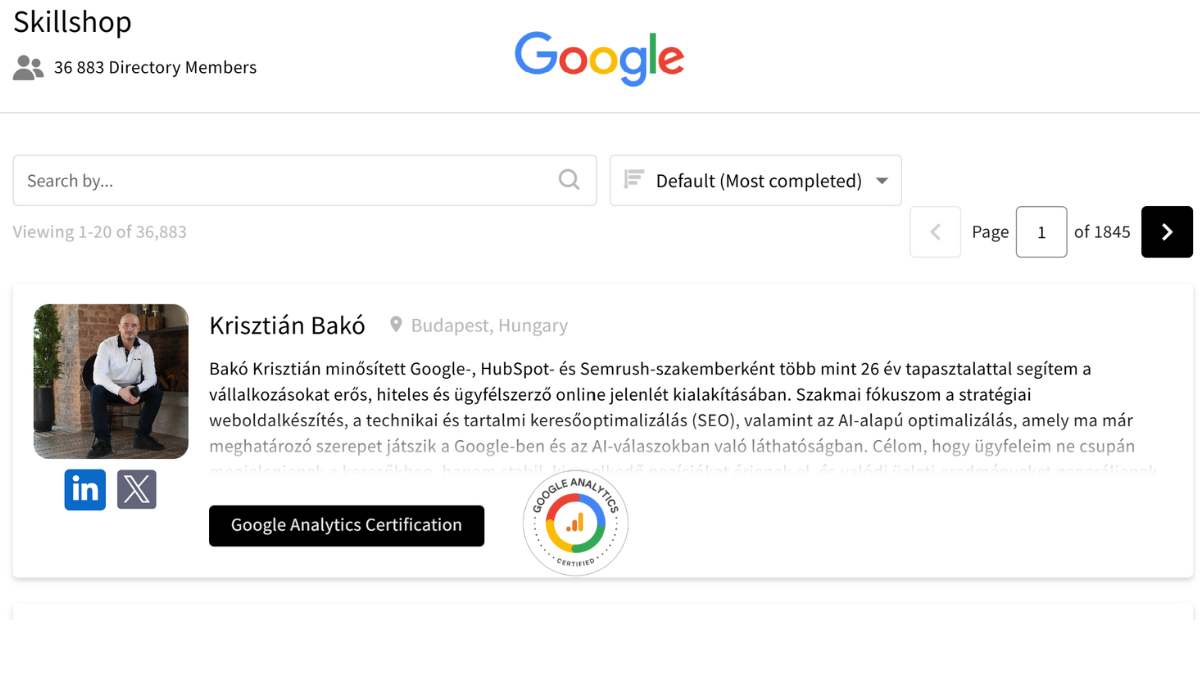Click the sort filter icon beside Default dropdown
Viewport: 1200px width, 675px height.
click(x=632, y=180)
